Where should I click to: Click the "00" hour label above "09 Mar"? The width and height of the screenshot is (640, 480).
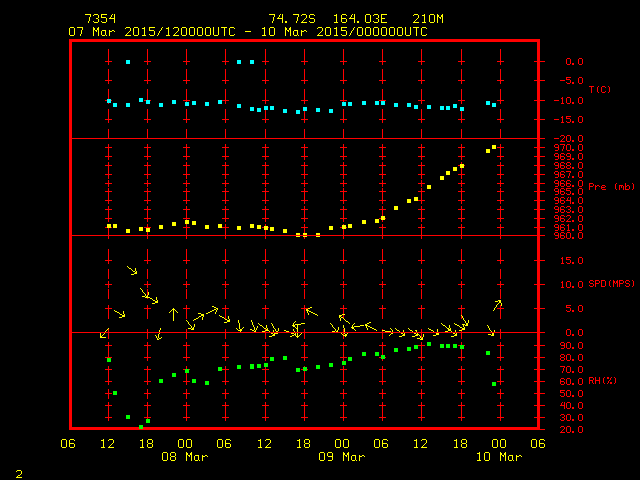pos(342,444)
